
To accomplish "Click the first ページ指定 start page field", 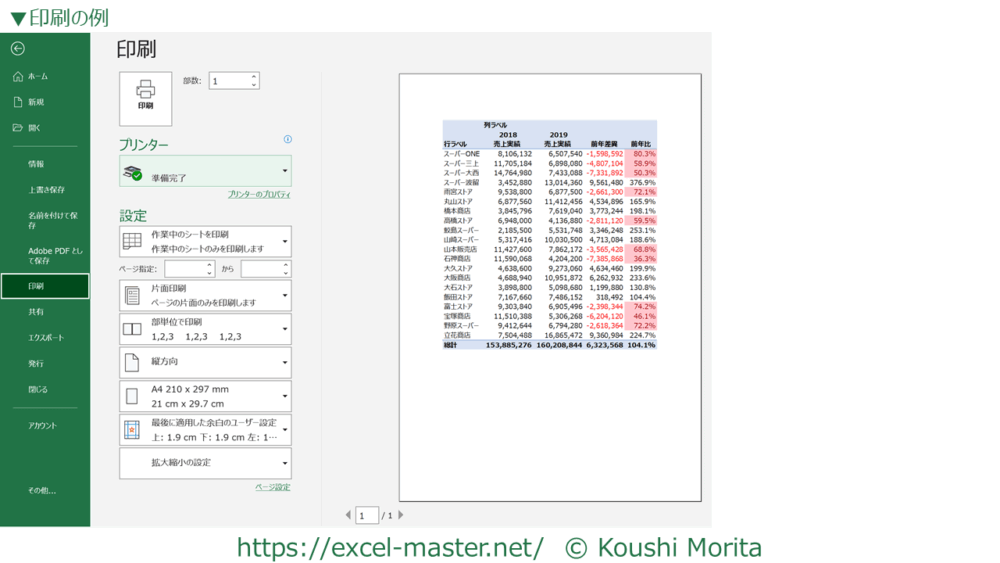I will click(185, 269).
